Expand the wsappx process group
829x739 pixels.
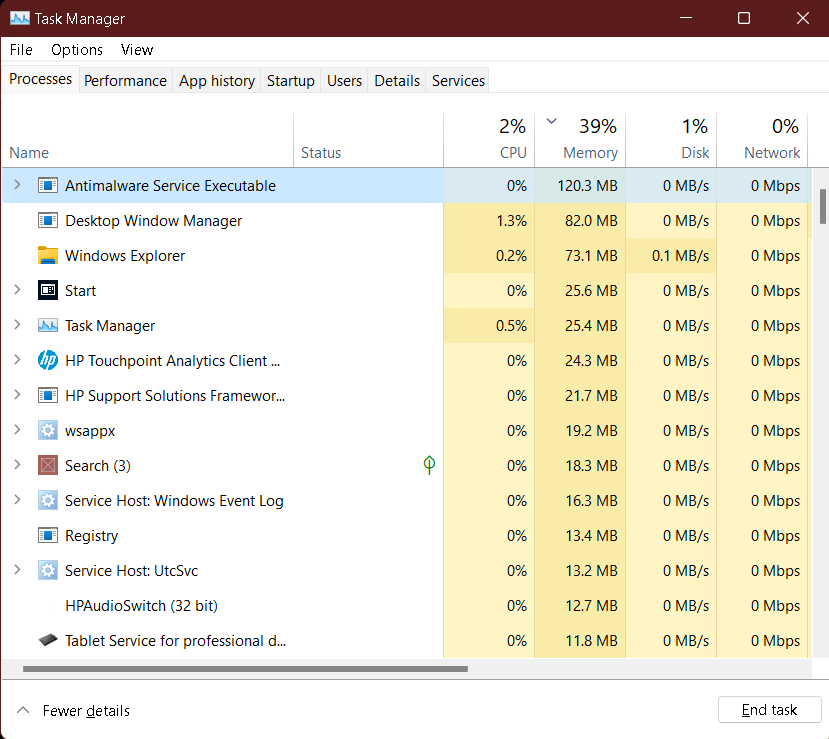point(17,429)
